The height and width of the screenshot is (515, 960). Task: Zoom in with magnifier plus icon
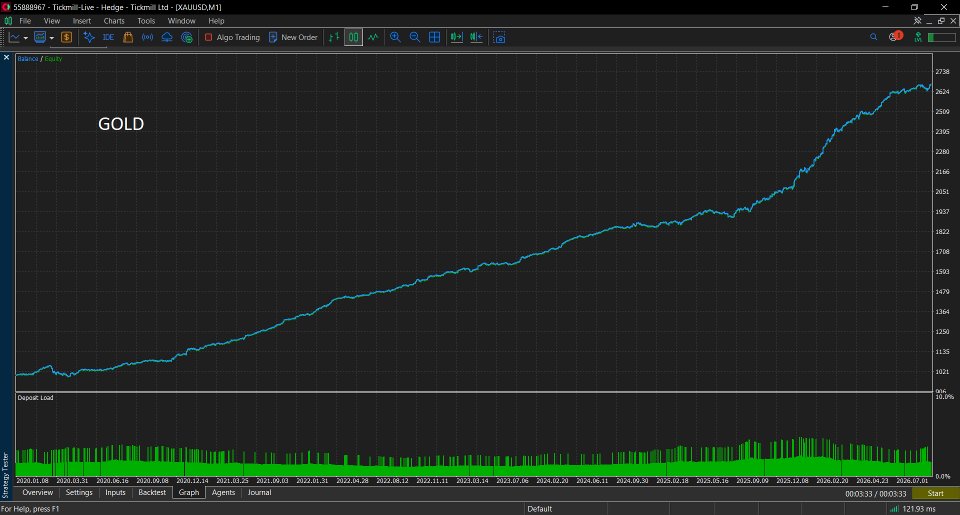point(395,37)
